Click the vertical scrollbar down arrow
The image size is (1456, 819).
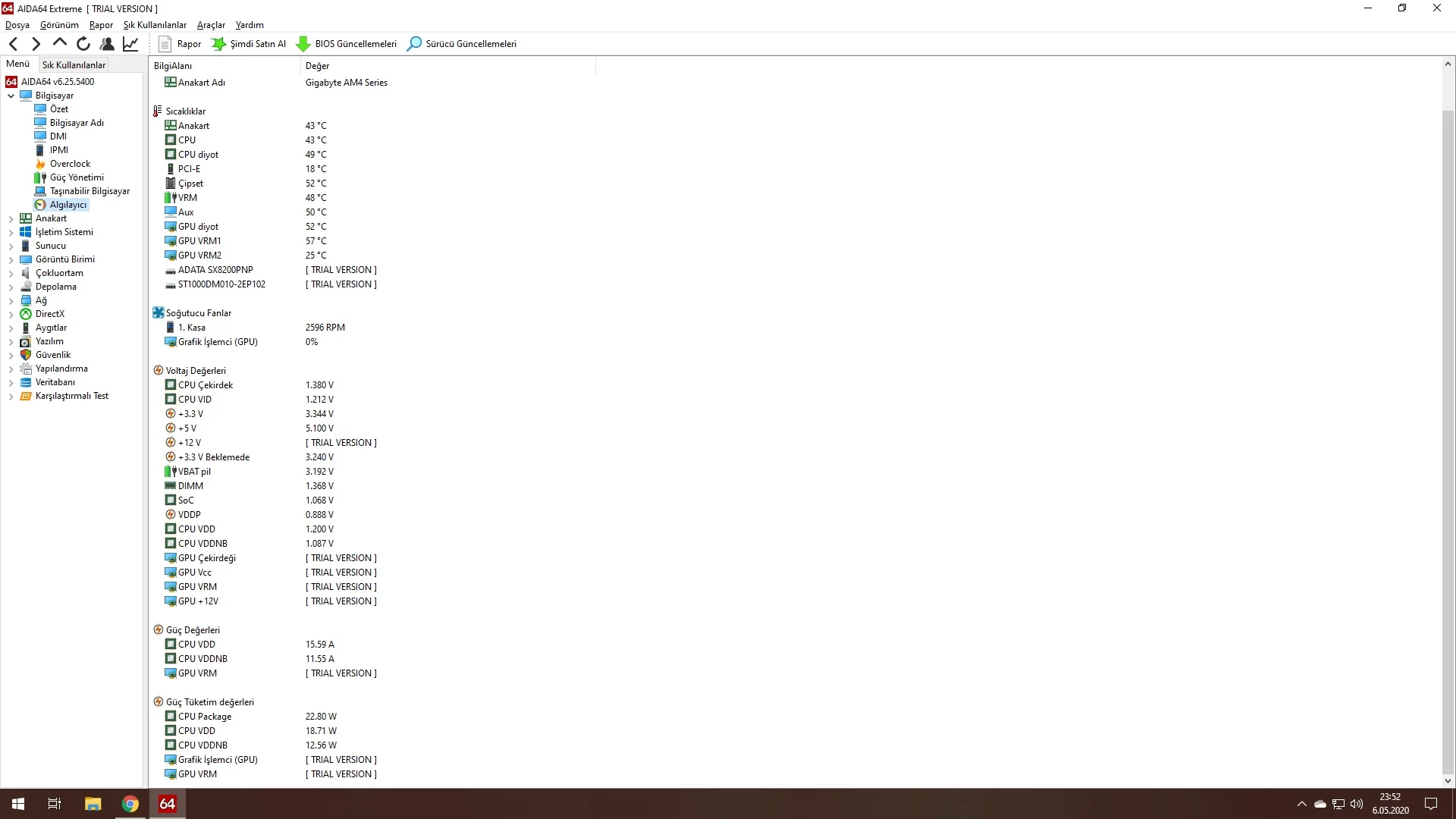tap(1447, 780)
